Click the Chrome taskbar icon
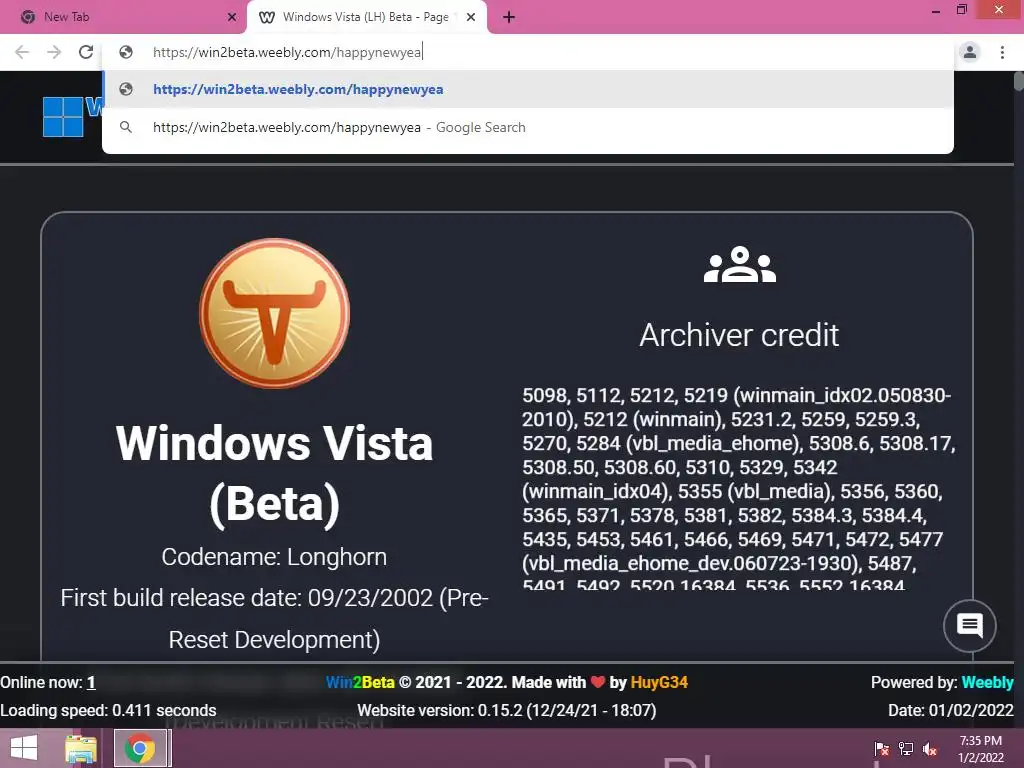The image size is (1024, 768). tap(140, 748)
